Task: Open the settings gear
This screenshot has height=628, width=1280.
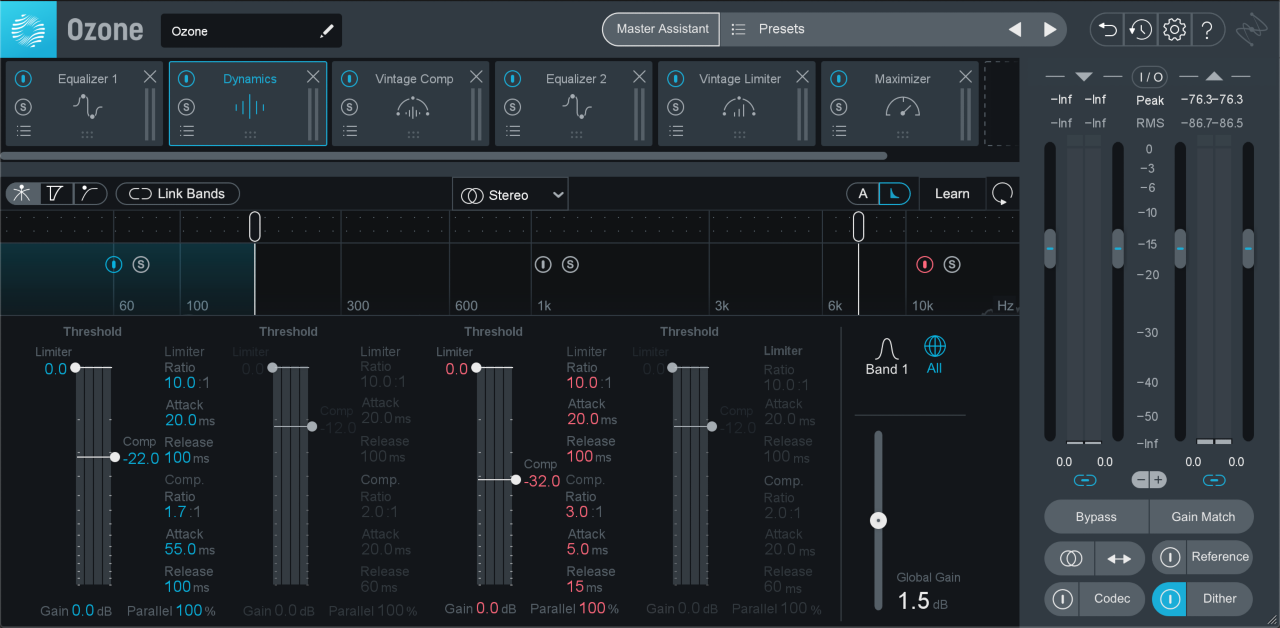Action: click(1174, 30)
